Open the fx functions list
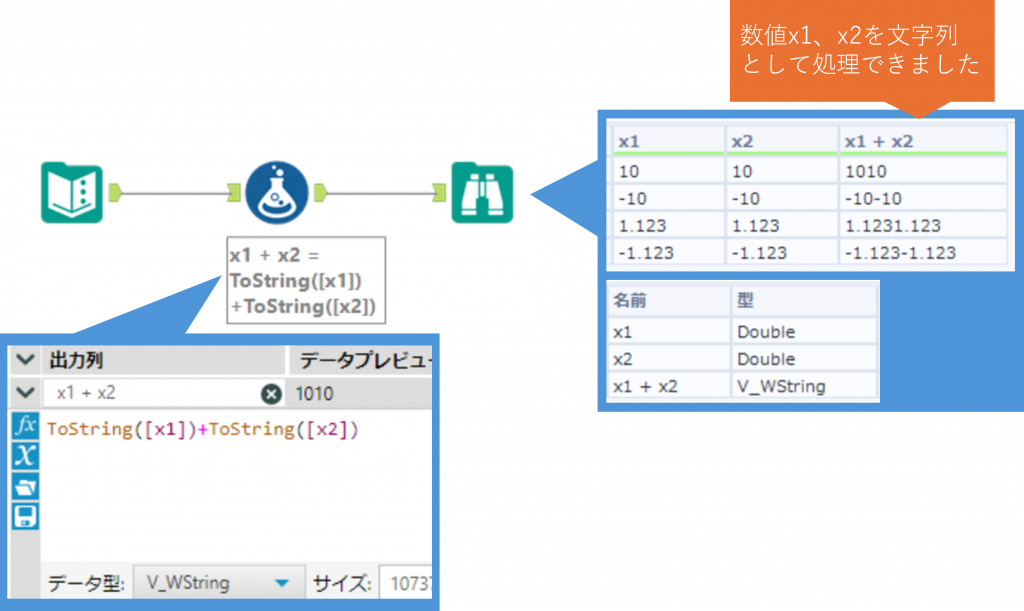 pos(25,426)
